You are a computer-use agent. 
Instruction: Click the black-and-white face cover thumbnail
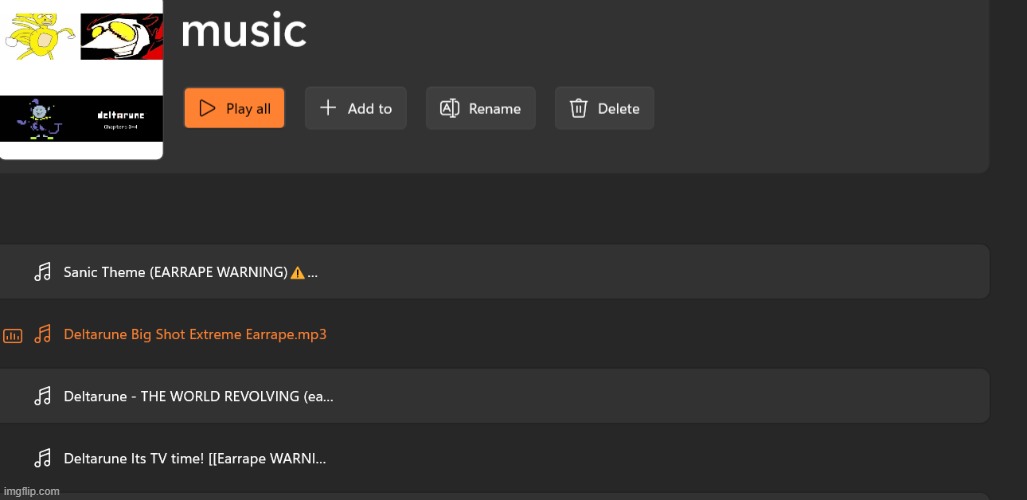(x=121, y=37)
